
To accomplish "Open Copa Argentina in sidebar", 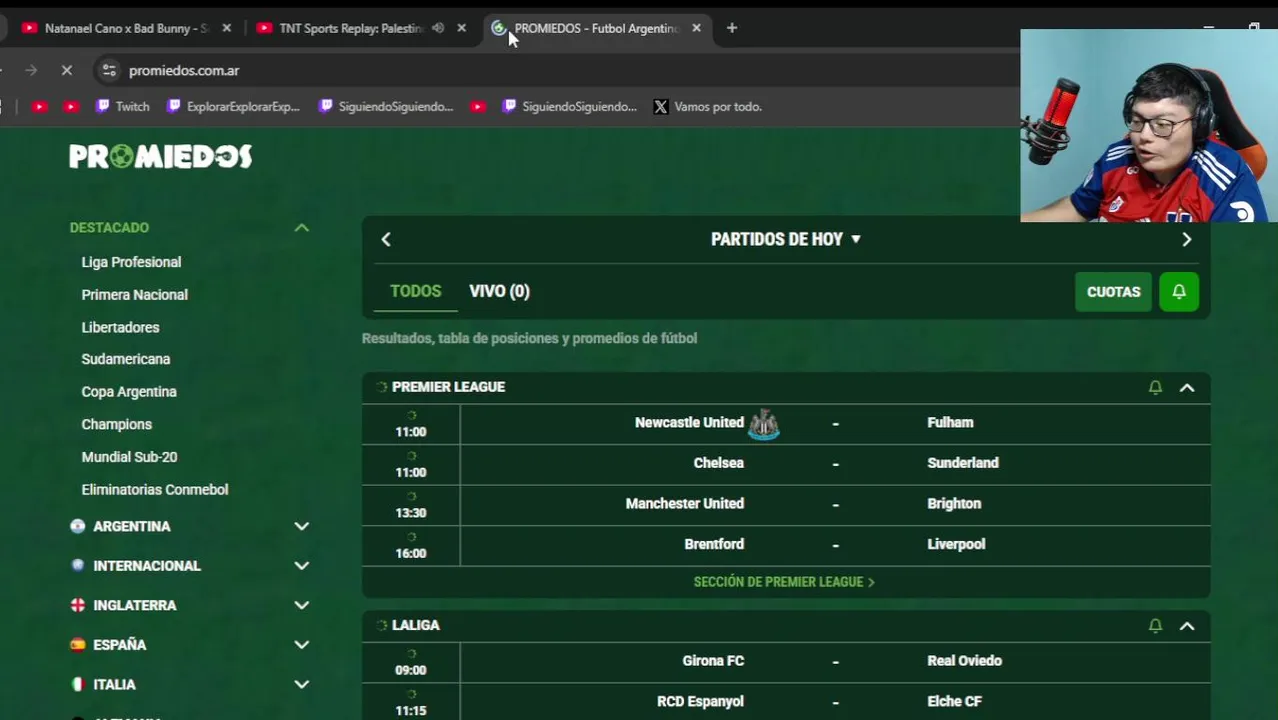I will (129, 392).
